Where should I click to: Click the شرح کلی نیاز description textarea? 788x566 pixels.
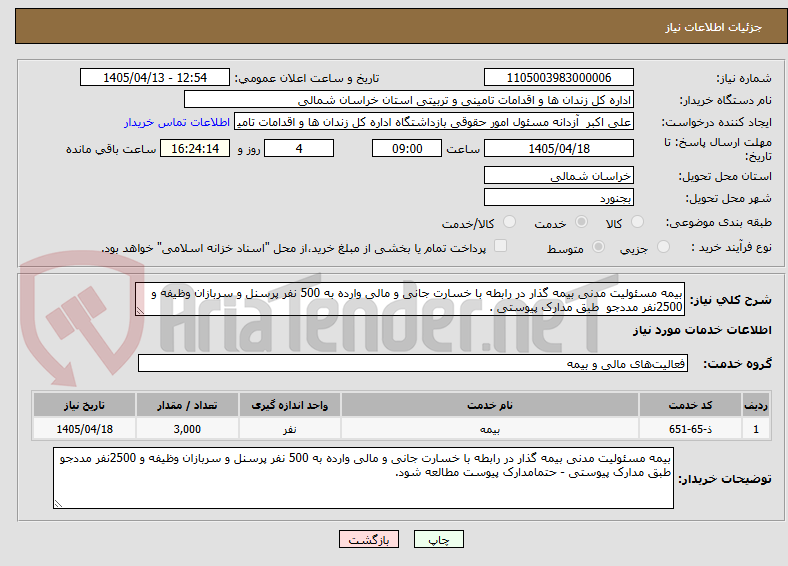pos(410,299)
